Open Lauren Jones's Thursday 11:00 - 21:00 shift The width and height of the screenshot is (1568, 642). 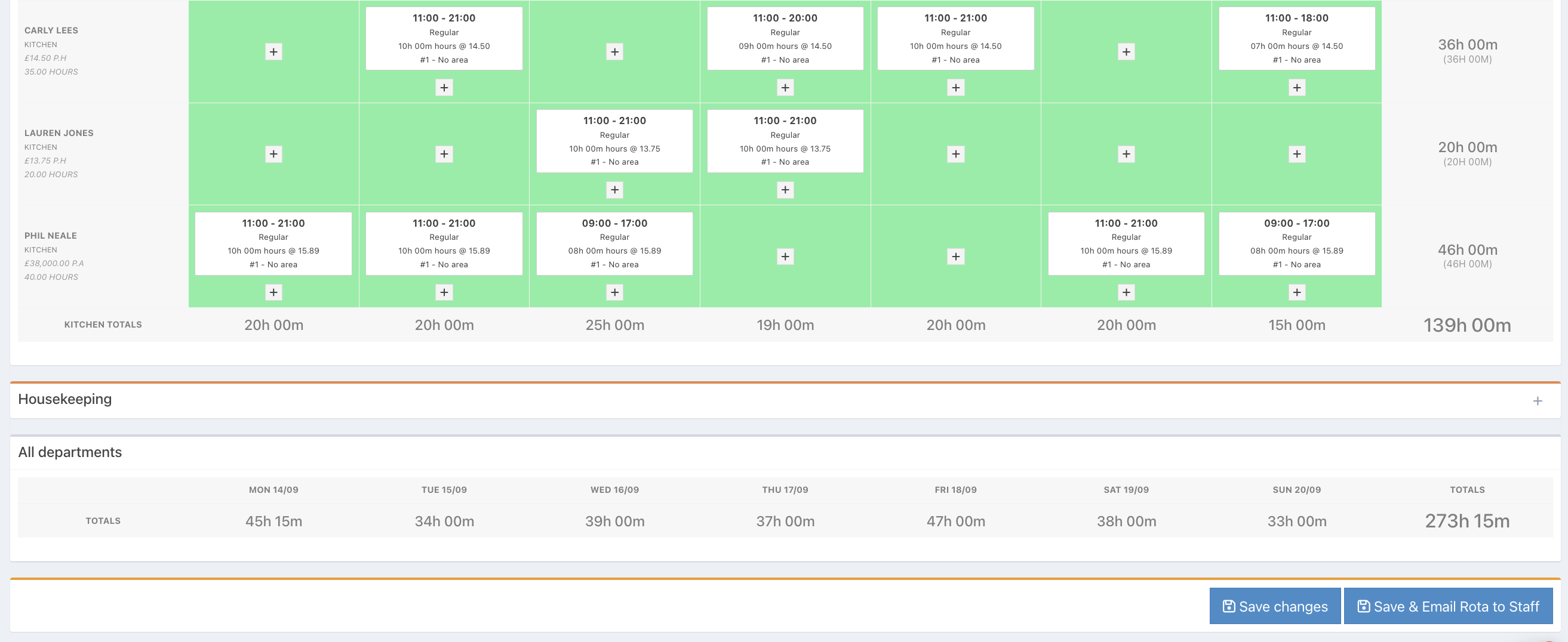785,141
